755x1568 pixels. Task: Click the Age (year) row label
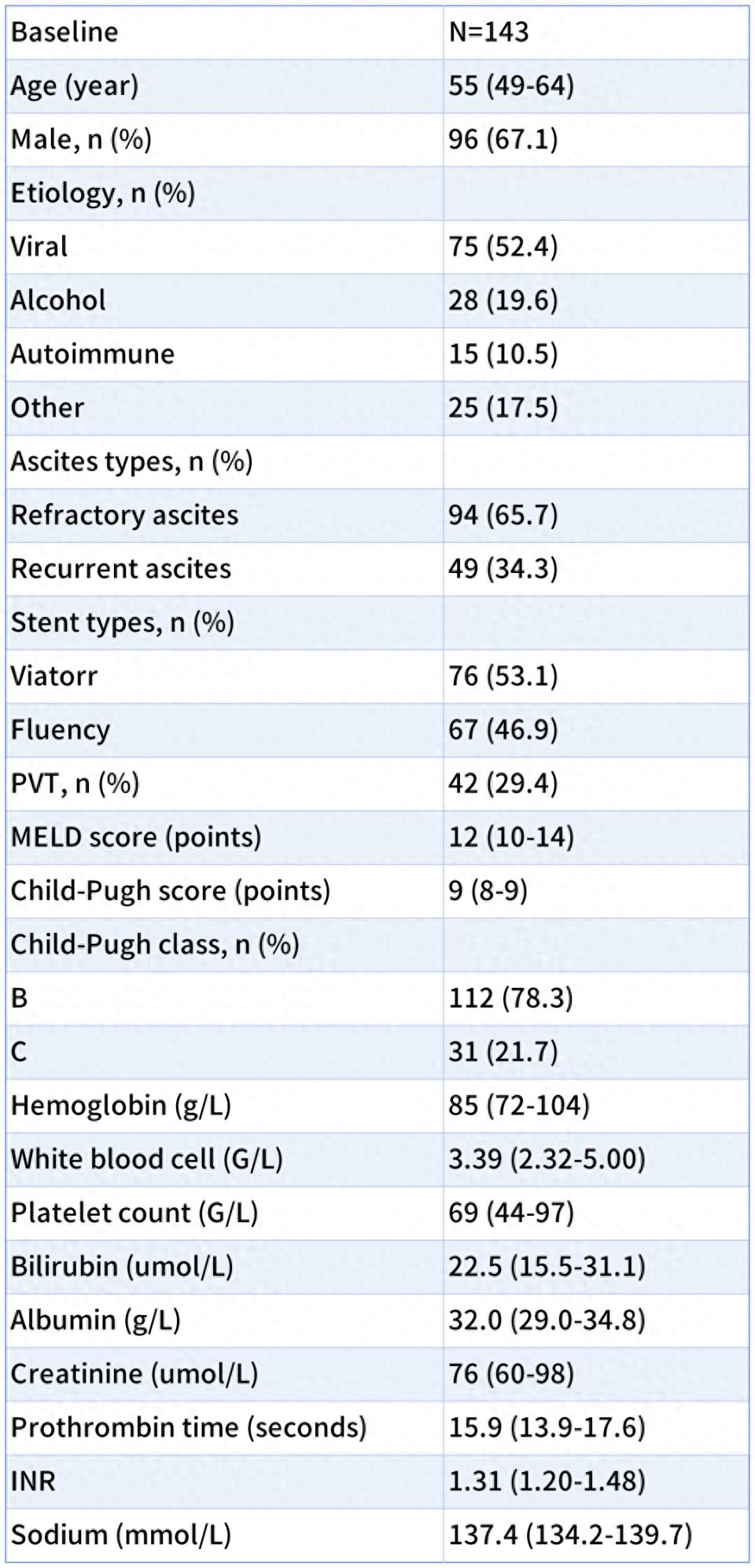click(75, 86)
